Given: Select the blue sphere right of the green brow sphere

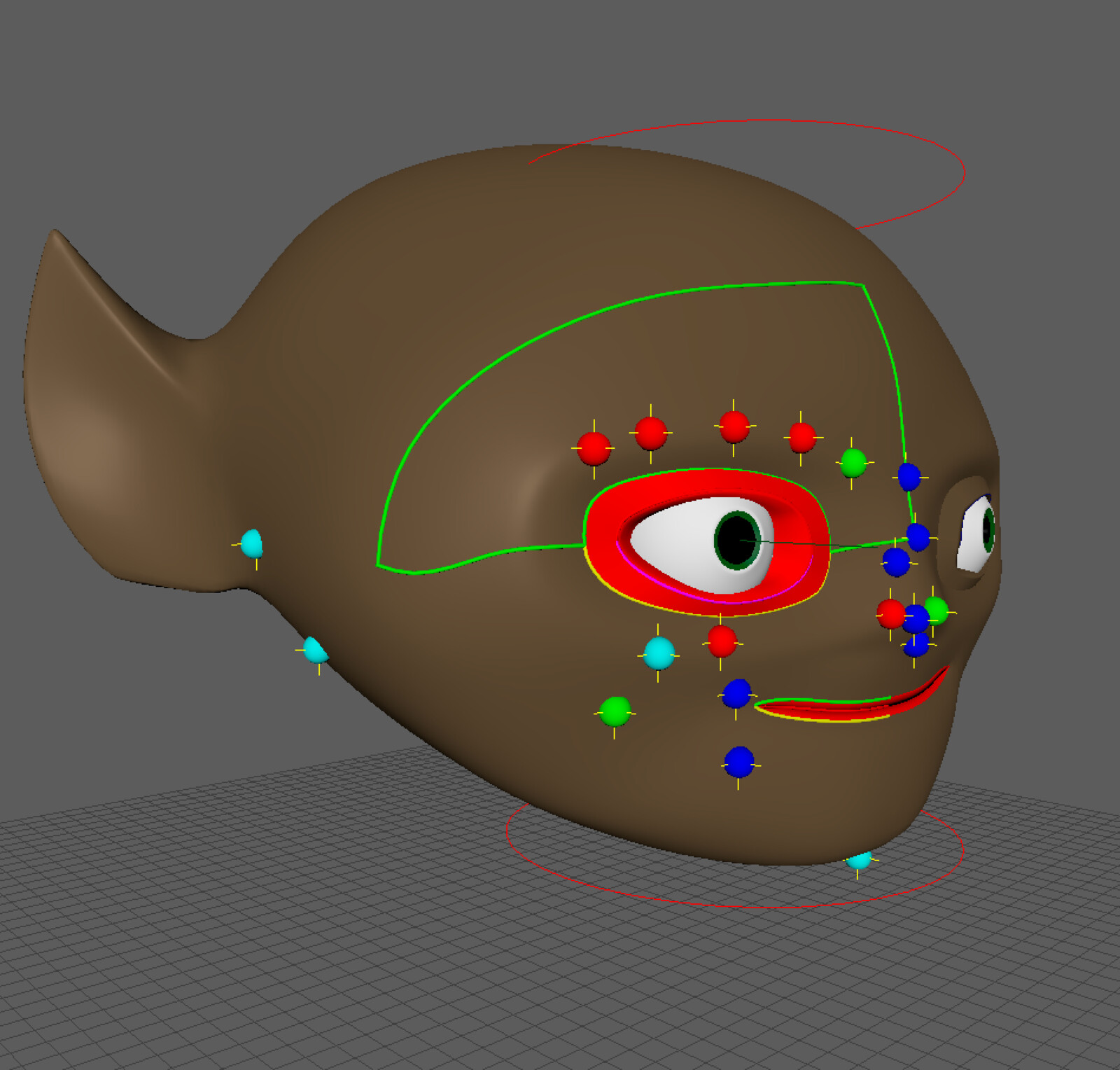Looking at the screenshot, I should click(909, 477).
